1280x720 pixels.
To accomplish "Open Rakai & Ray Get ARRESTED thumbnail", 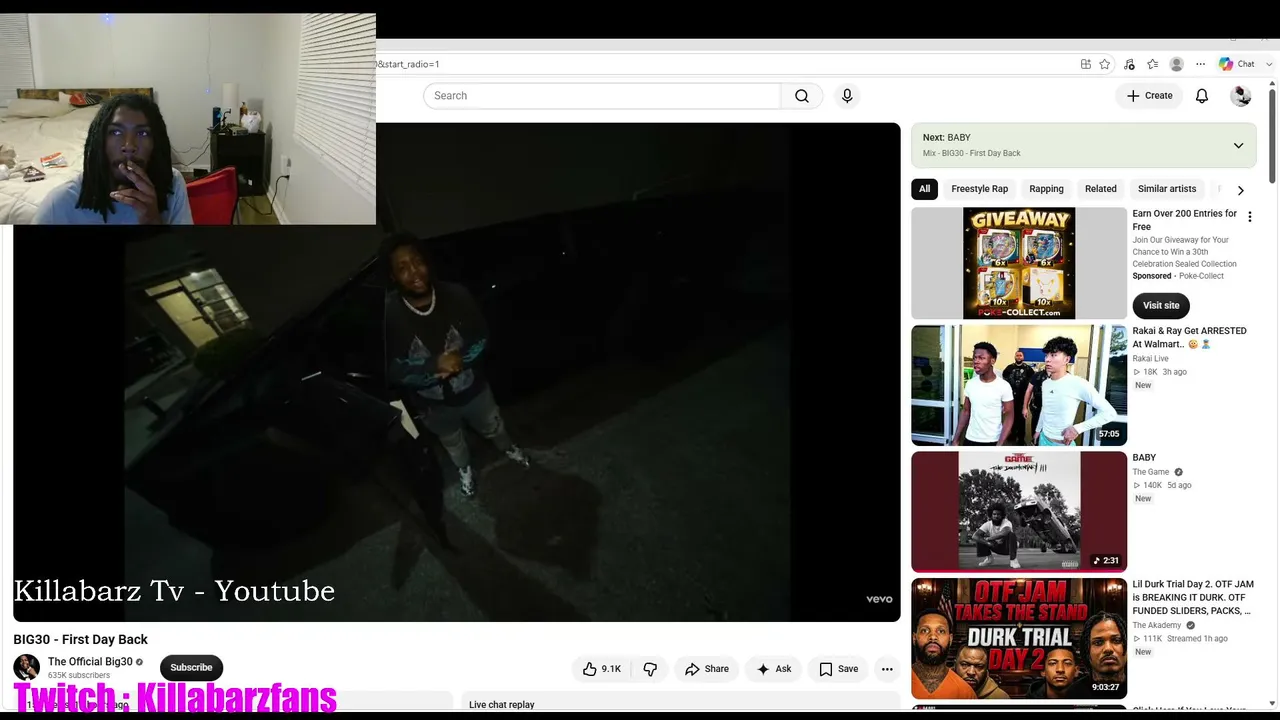I will (x=1019, y=385).
